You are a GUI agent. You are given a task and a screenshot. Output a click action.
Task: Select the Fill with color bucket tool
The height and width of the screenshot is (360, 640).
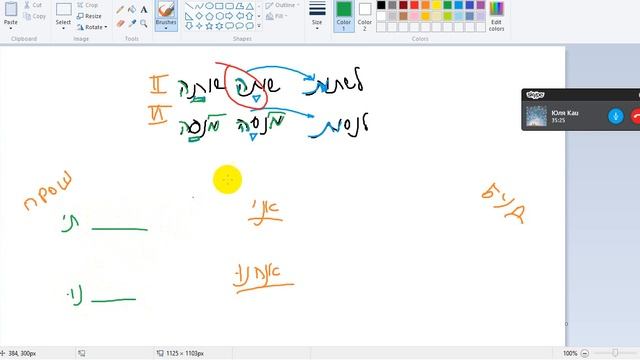[x=132, y=9]
